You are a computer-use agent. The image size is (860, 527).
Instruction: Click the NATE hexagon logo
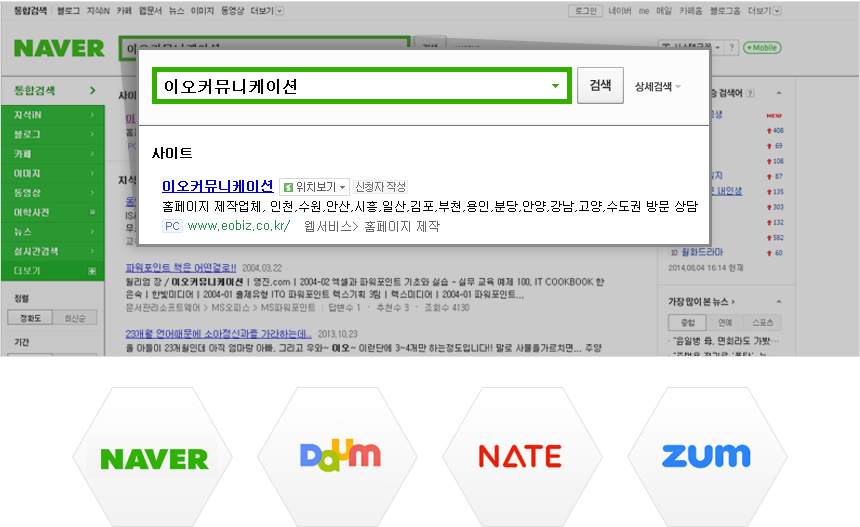[x=520, y=456]
